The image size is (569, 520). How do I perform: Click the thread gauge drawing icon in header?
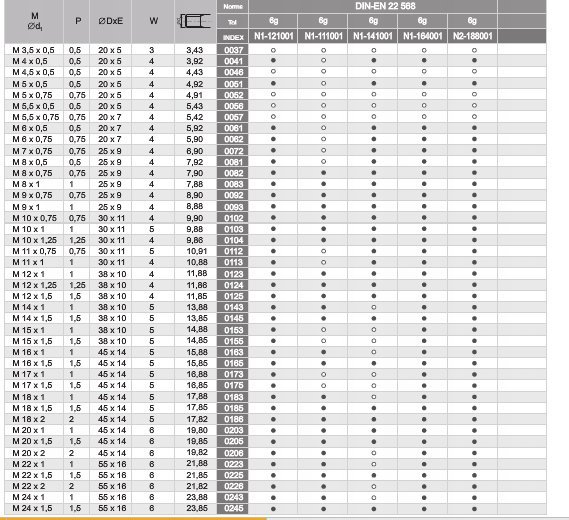pyautogui.click(x=195, y=21)
